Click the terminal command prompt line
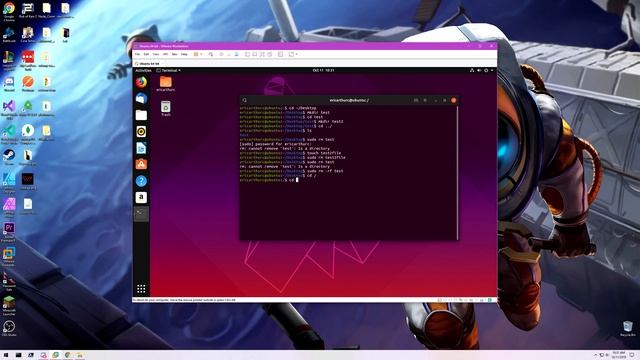 click(269, 180)
